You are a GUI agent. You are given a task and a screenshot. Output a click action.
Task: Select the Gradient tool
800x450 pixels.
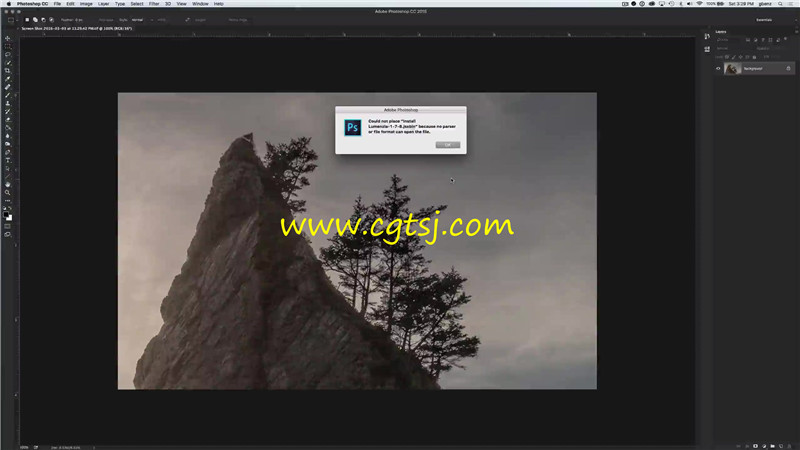click(x=8, y=127)
